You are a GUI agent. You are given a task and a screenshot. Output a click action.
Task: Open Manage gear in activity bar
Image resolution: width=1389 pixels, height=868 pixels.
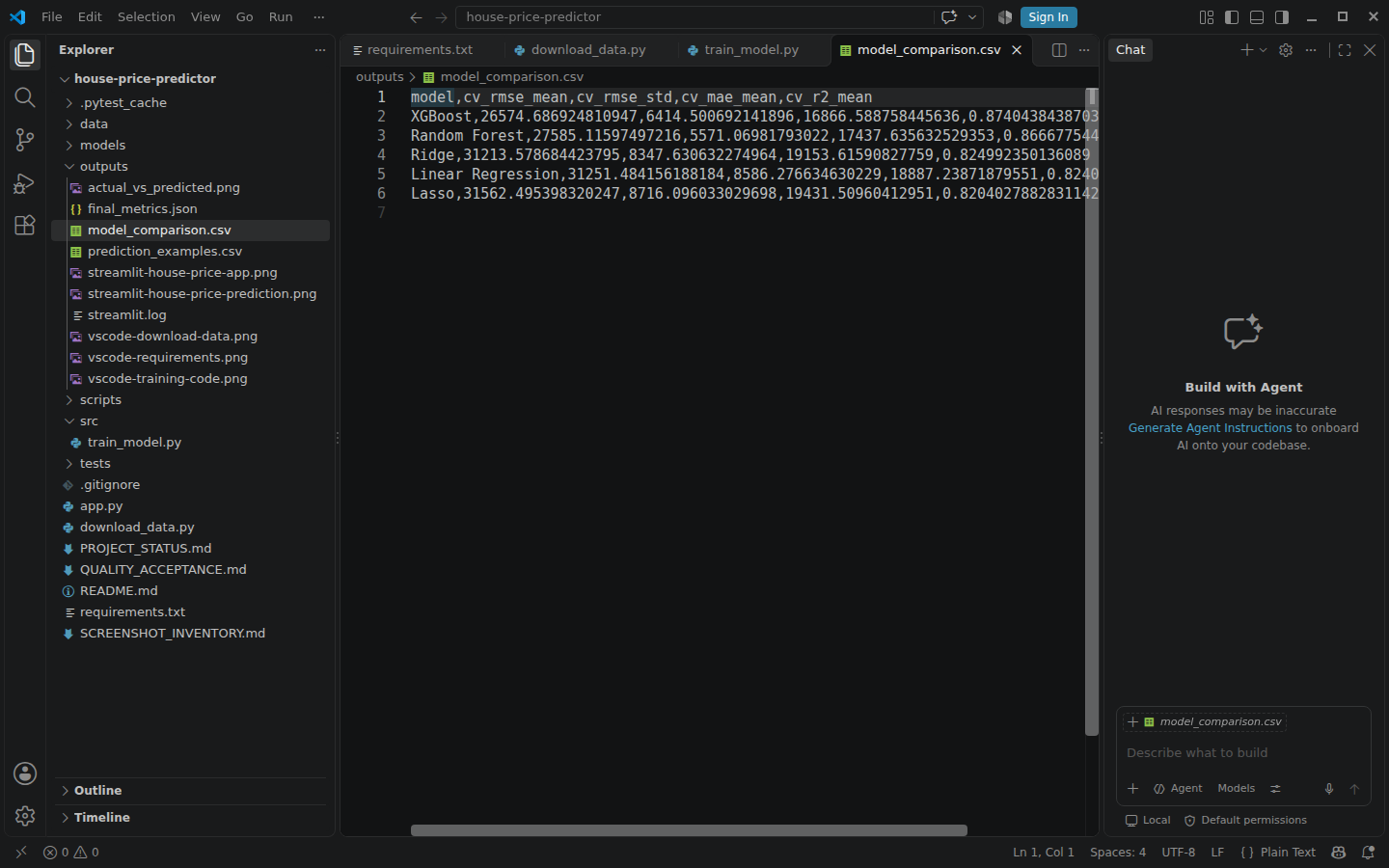[x=25, y=816]
